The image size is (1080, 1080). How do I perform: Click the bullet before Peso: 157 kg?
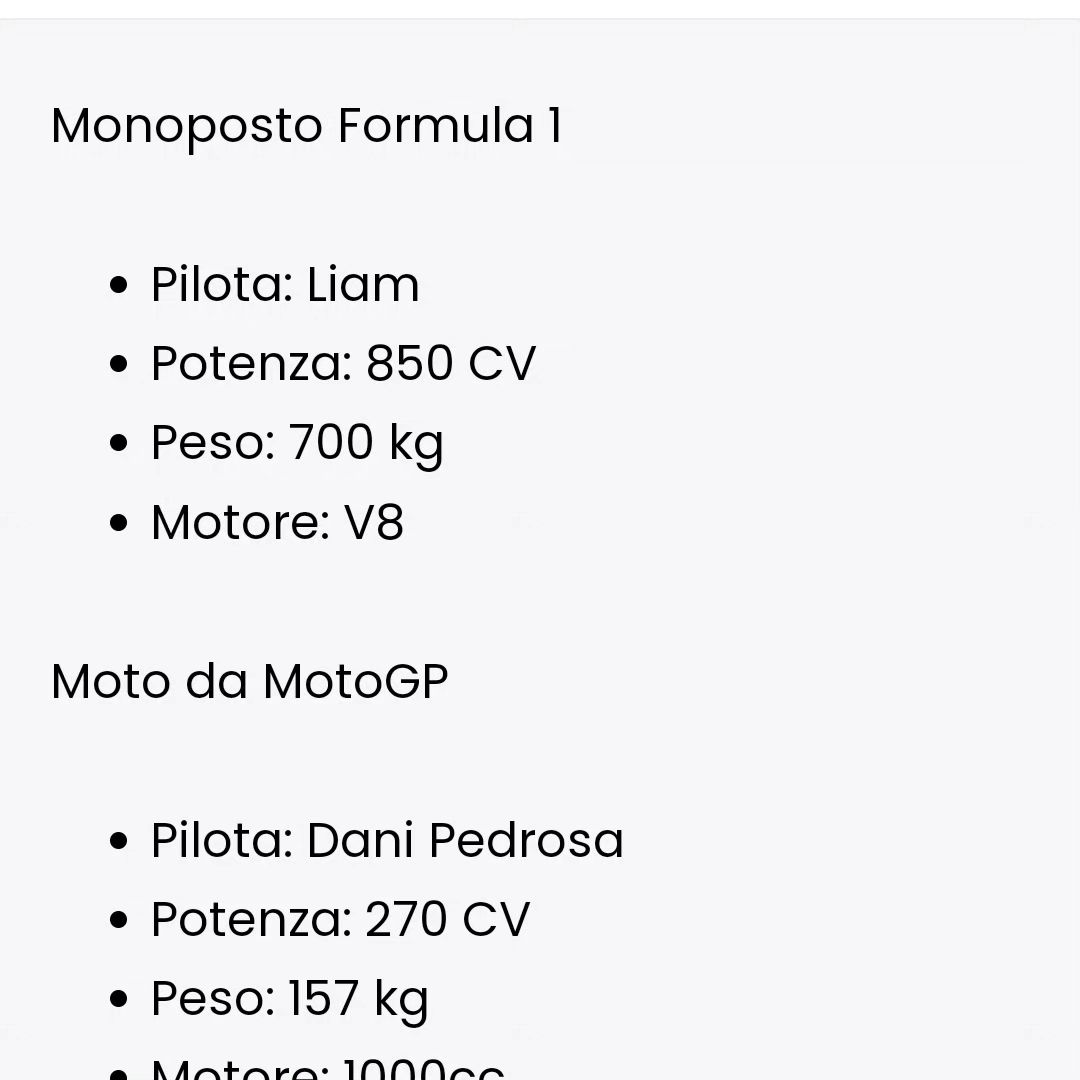(118, 999)
